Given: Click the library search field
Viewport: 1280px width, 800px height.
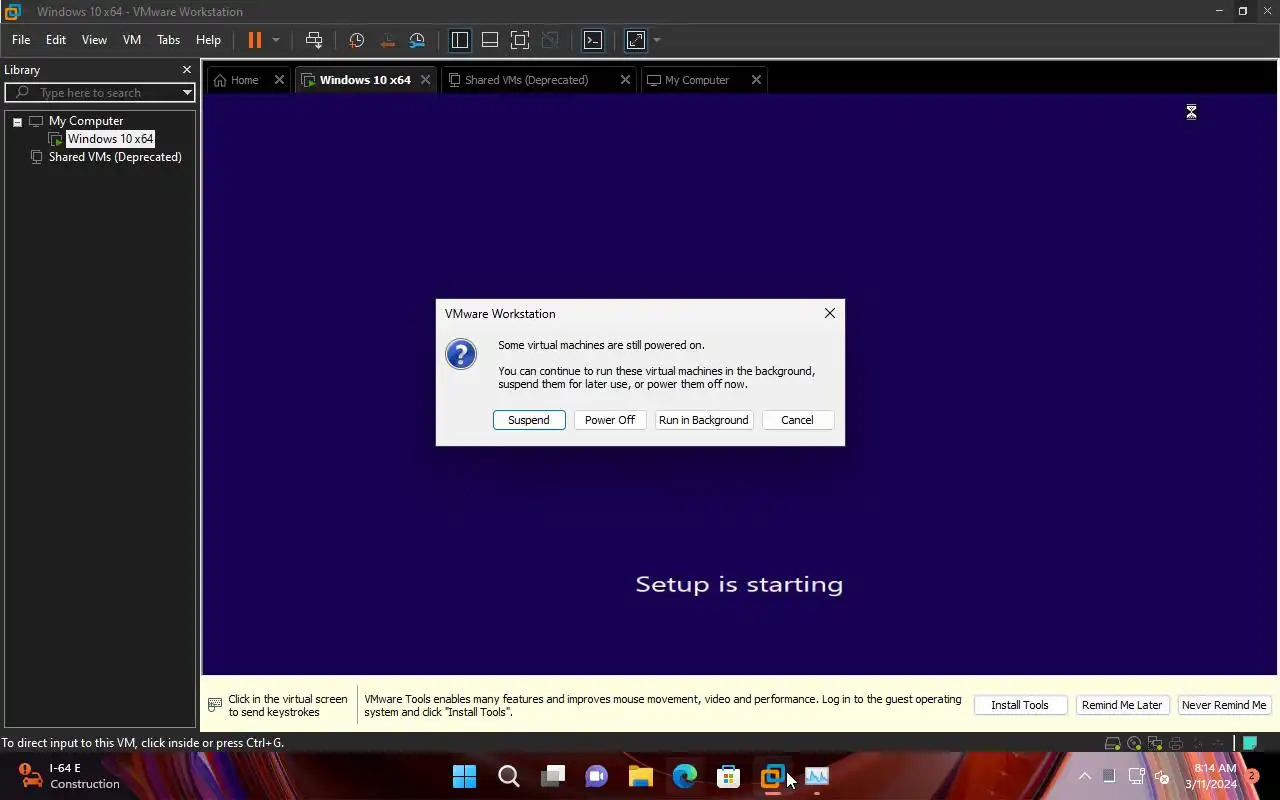Looking at the screenshot, I should pos(98,92).
